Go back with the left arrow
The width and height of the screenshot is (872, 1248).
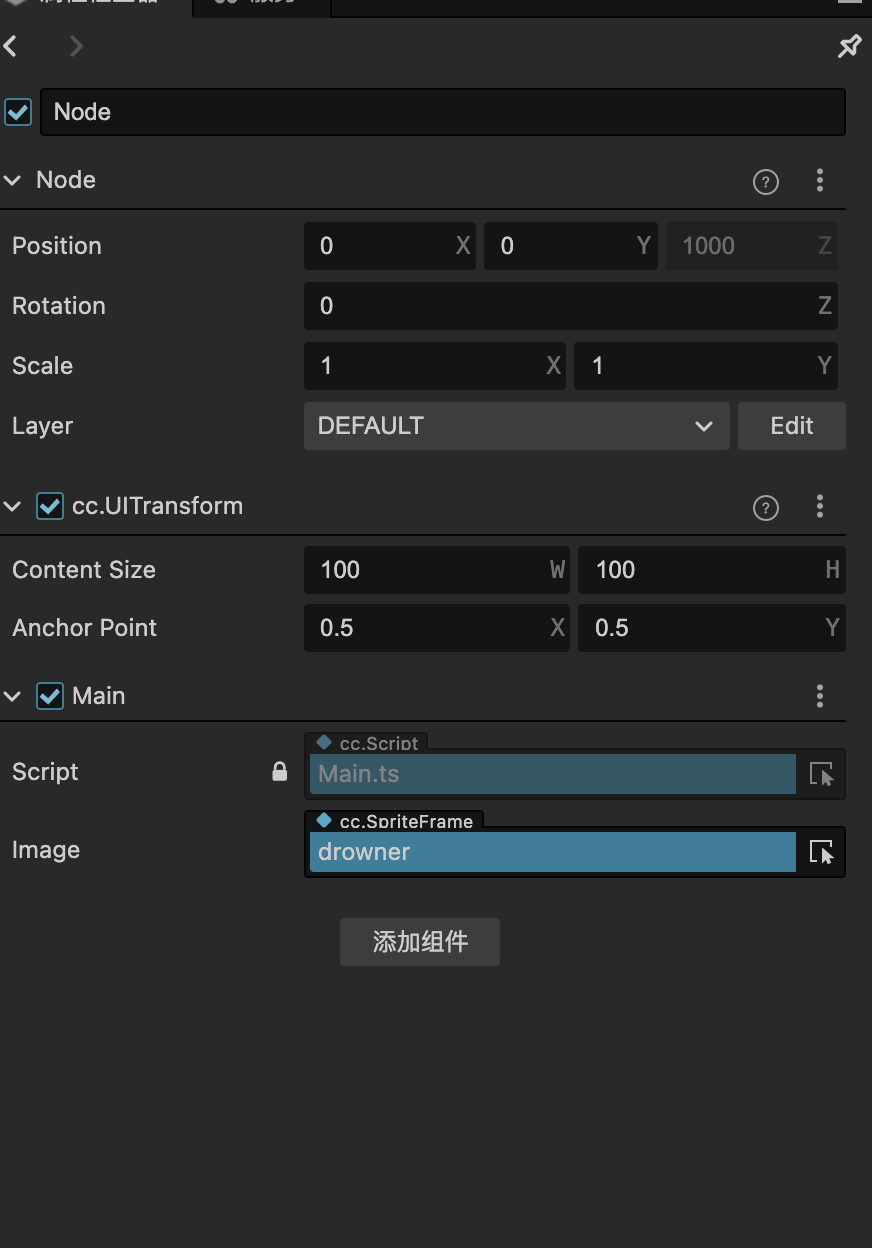pos(11,46)
